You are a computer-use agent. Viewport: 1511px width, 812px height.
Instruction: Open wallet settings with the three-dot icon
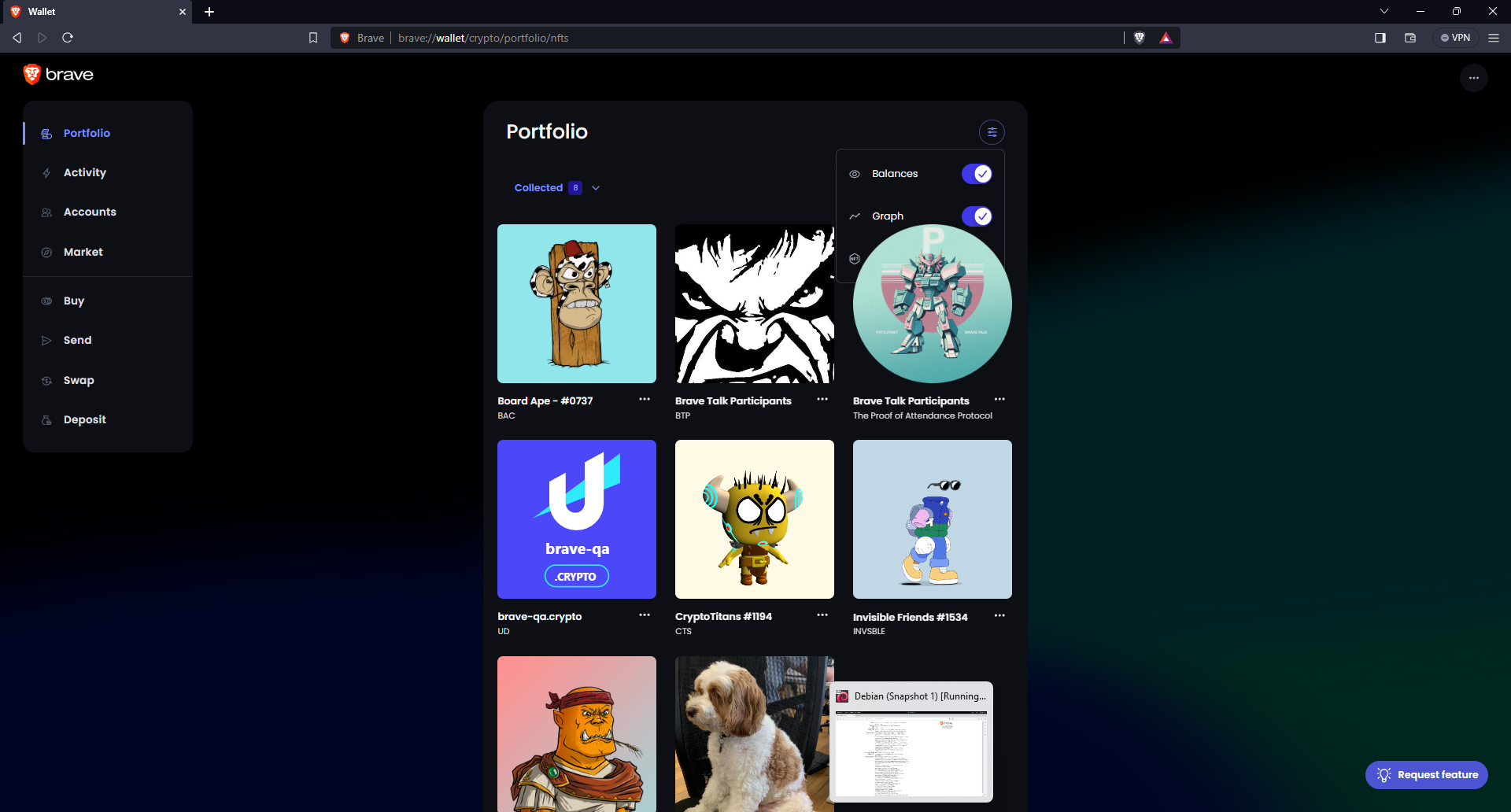click(1473, 78)
